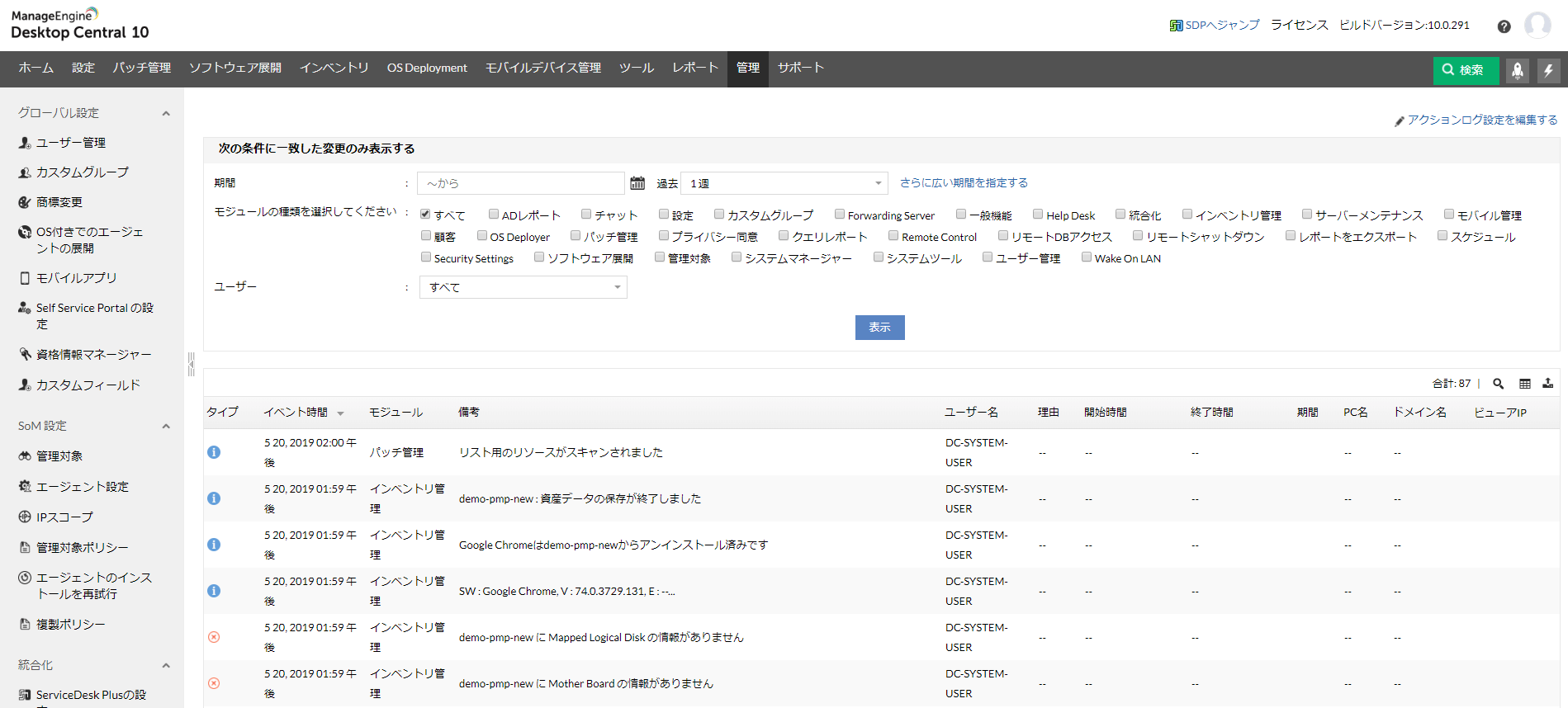Click the calendar icon next to period field
Viewport: 1568px width, 708px height.
click(637, 183)
